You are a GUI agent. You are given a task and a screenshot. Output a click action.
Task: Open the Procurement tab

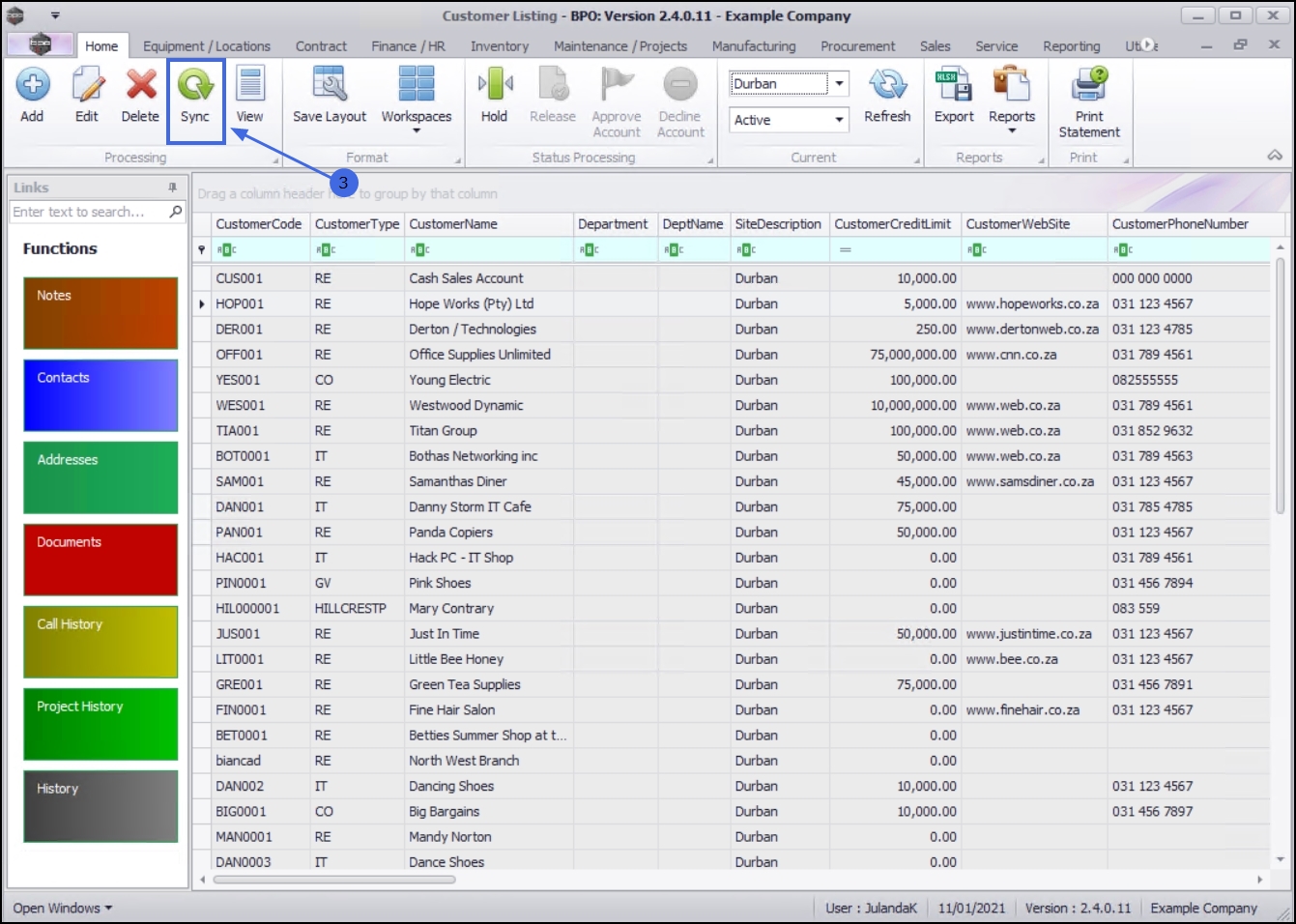pos(858,46)
